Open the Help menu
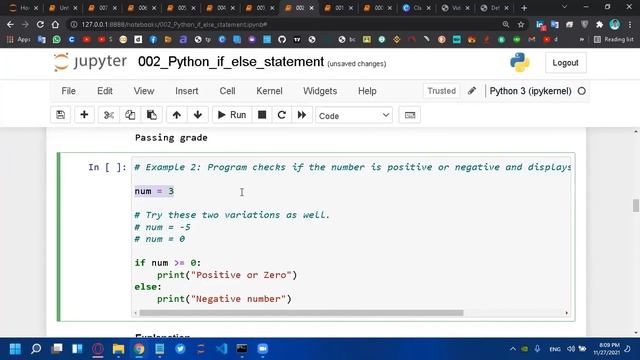Viewport: 640px width, 360px height. (x=367, y=91)
